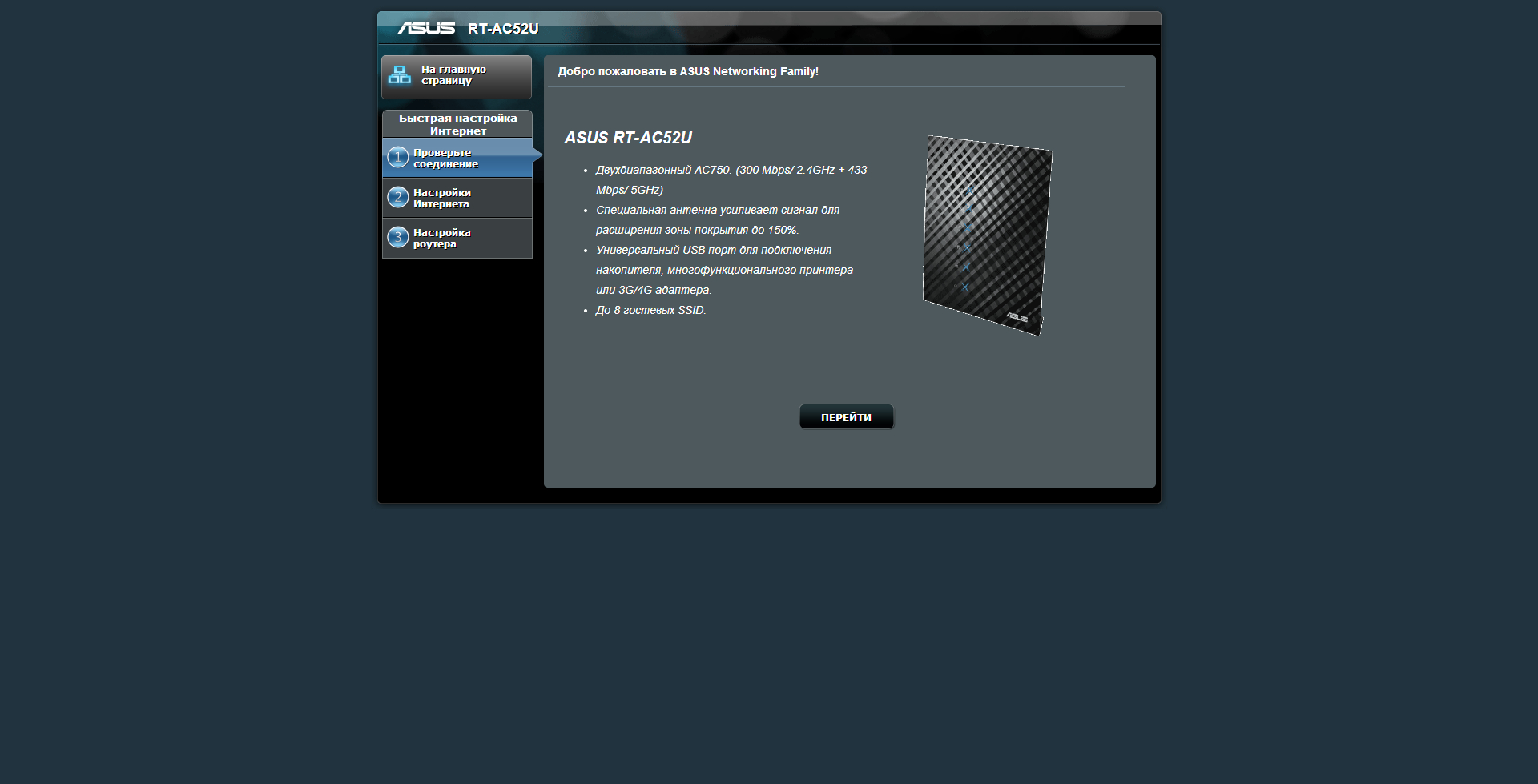This screenshot has width=1538, height=784.
Task: Click the 'Универсальный USB порт' bullet text
Action: (x=724, y=270)
